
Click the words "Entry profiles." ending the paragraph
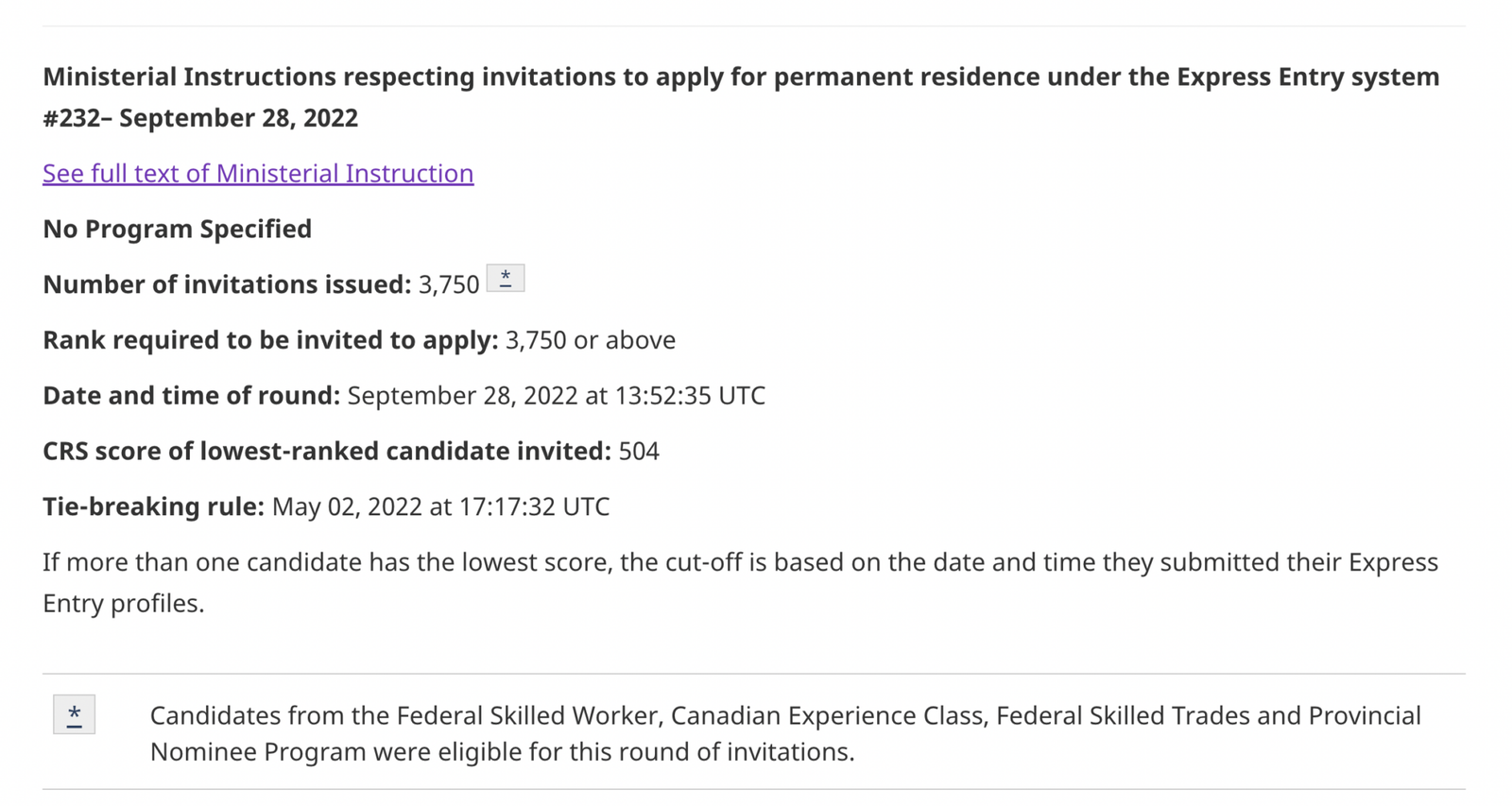pyautogui.click(x=124, y=603)
